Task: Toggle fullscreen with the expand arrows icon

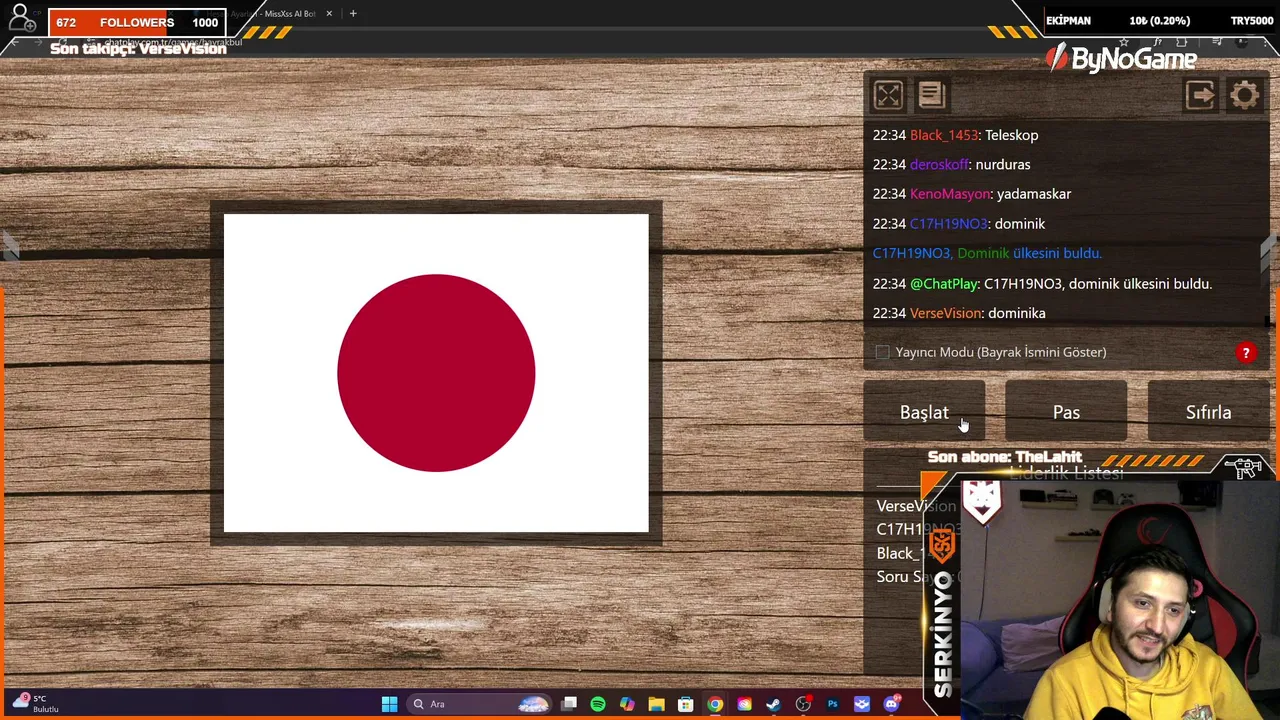Action: 888,95
